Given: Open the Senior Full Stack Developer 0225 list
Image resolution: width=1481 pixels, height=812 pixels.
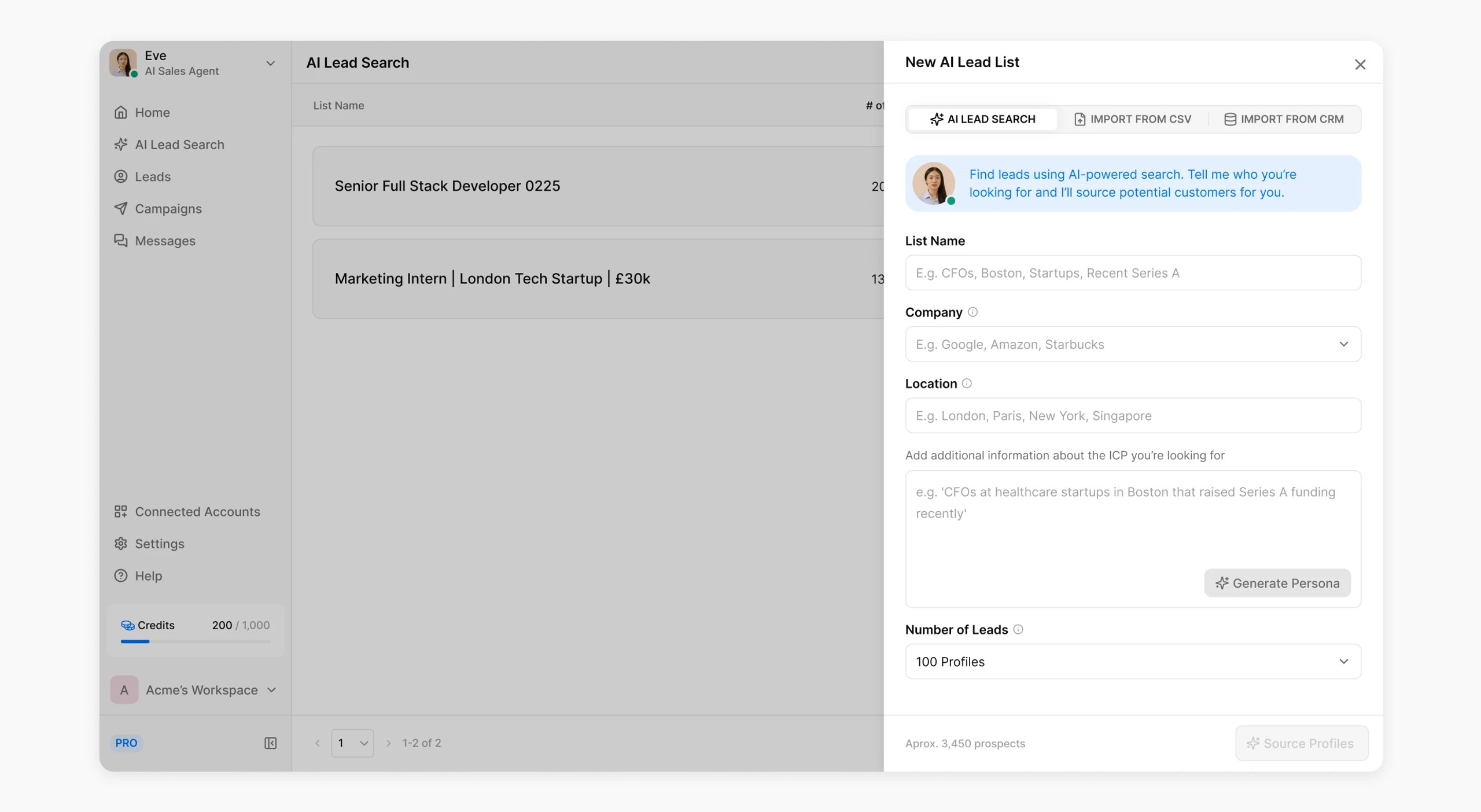Looking at the screenshot, I should [598, 186].
